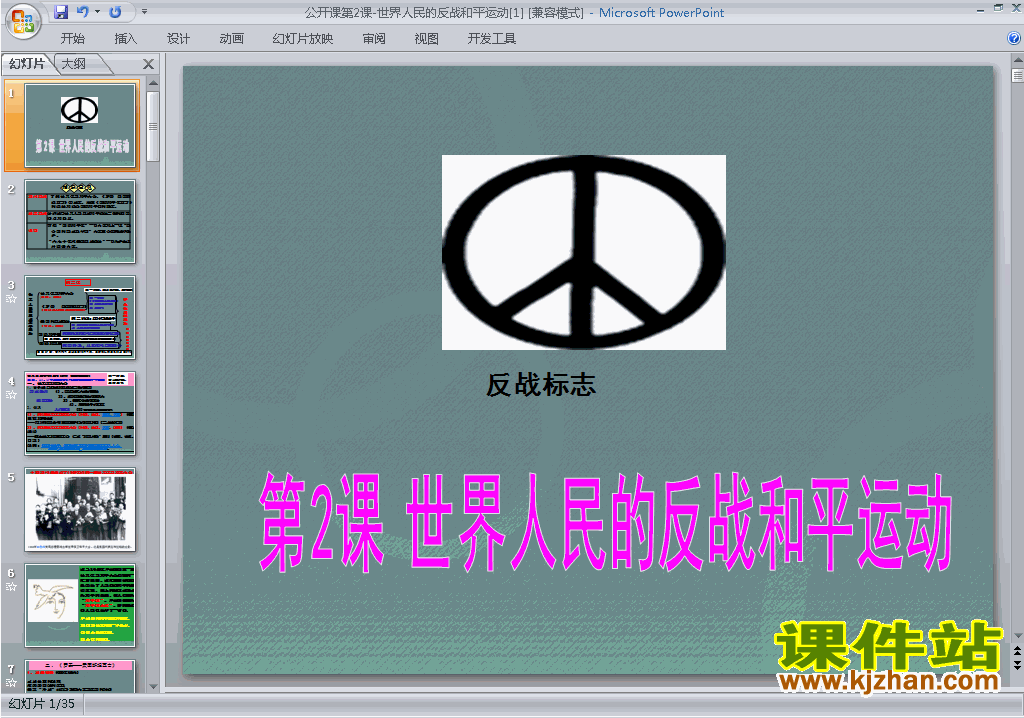Select the peace symbol image on slide
Screen dimensions: 1024x718
point(584,252)
